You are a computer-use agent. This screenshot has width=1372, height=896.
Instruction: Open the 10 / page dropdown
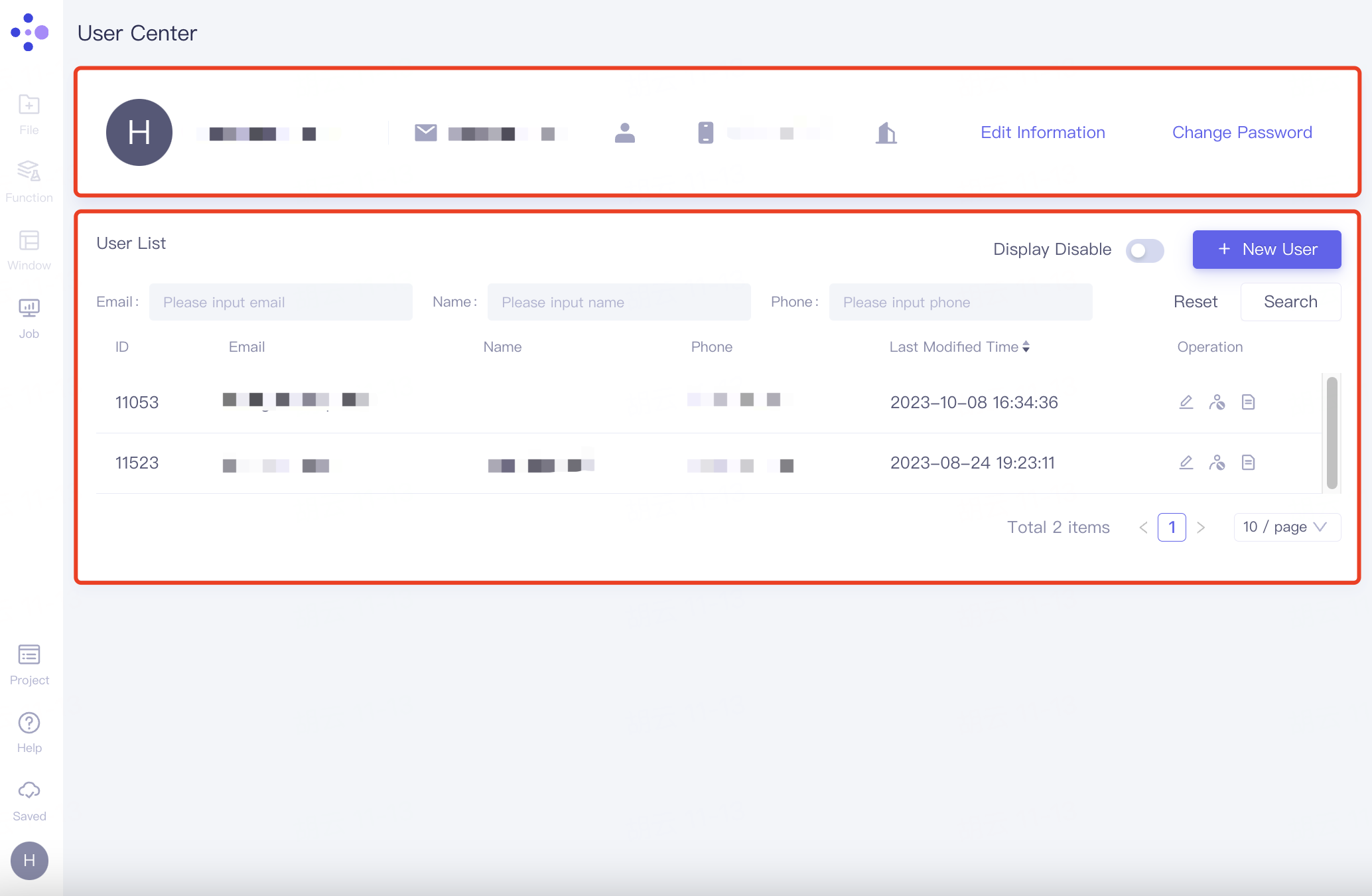1286,527
